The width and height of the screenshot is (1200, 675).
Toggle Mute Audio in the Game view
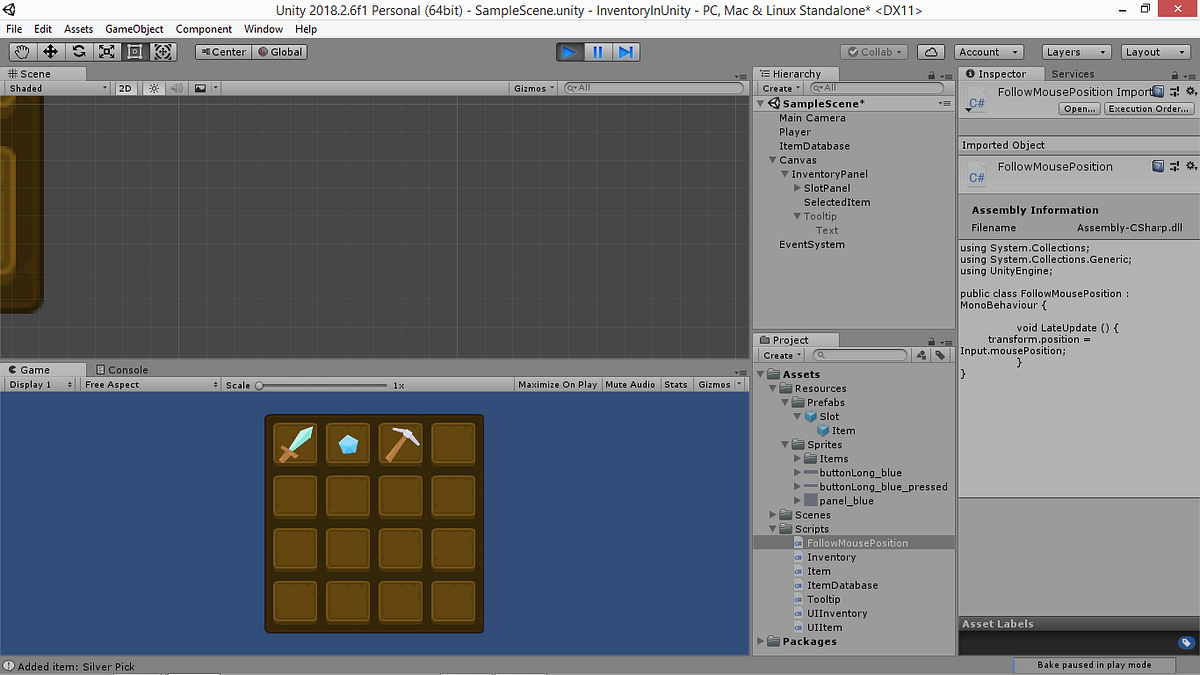coord(630,383)
